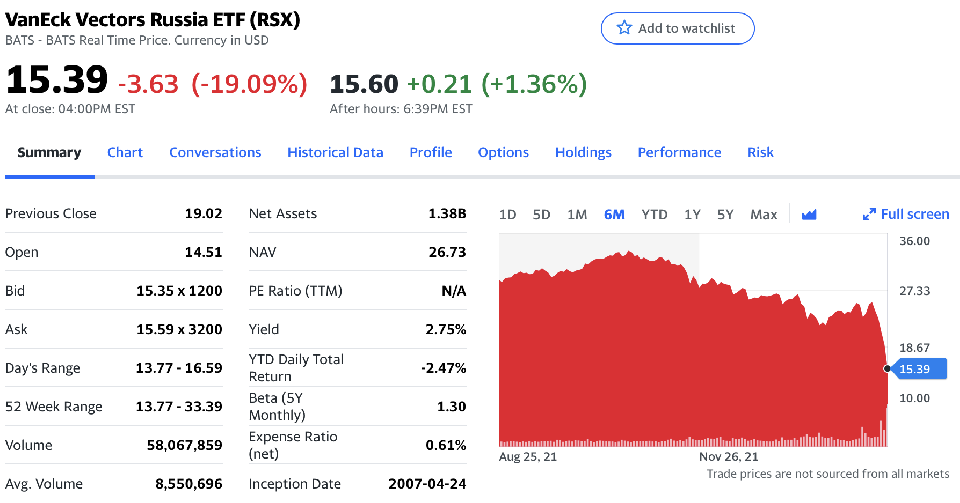Open the Profile tab

pyautogui.click(x=431, y=153)
